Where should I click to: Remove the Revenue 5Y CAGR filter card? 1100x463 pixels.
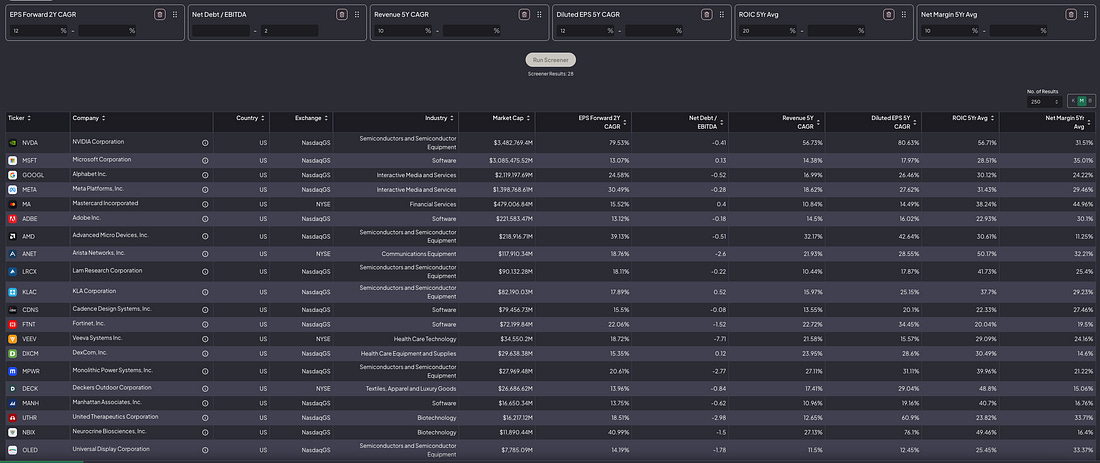(524, 14)
